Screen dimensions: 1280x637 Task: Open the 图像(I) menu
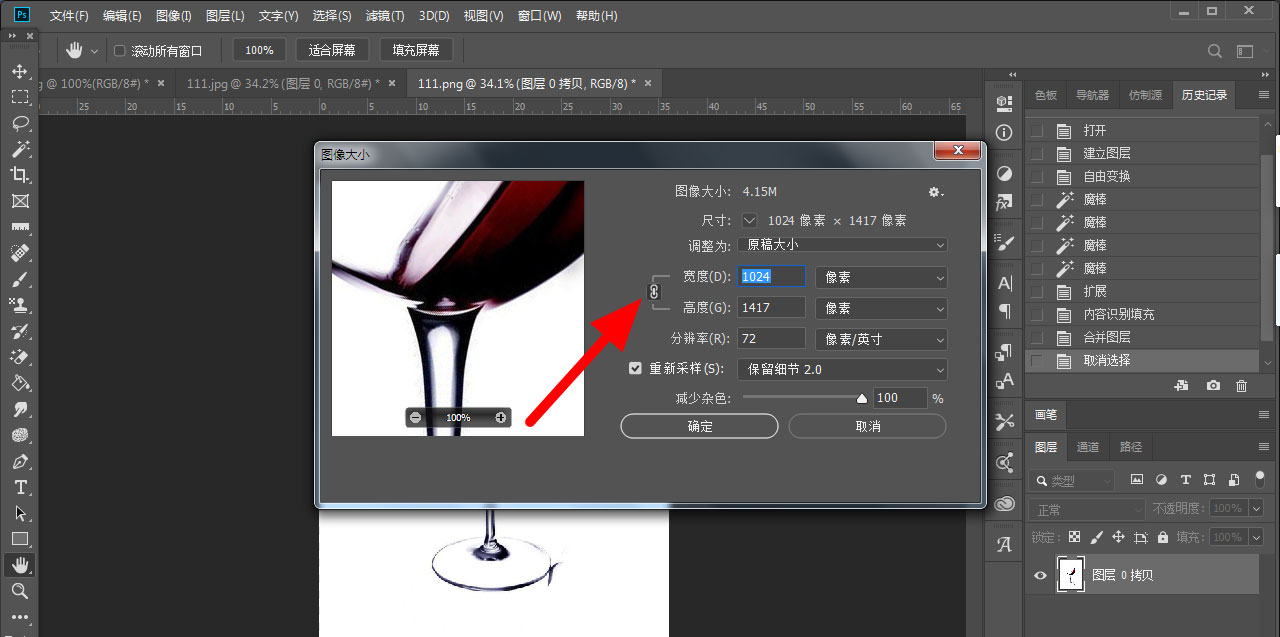pos(174,16)
